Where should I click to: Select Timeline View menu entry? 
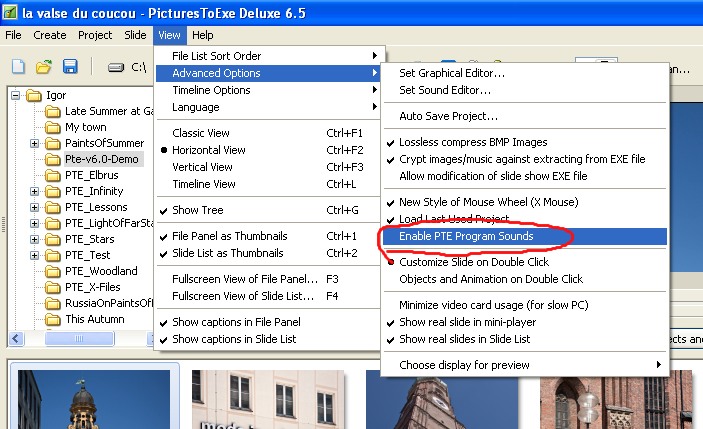(x=204, y=184)
